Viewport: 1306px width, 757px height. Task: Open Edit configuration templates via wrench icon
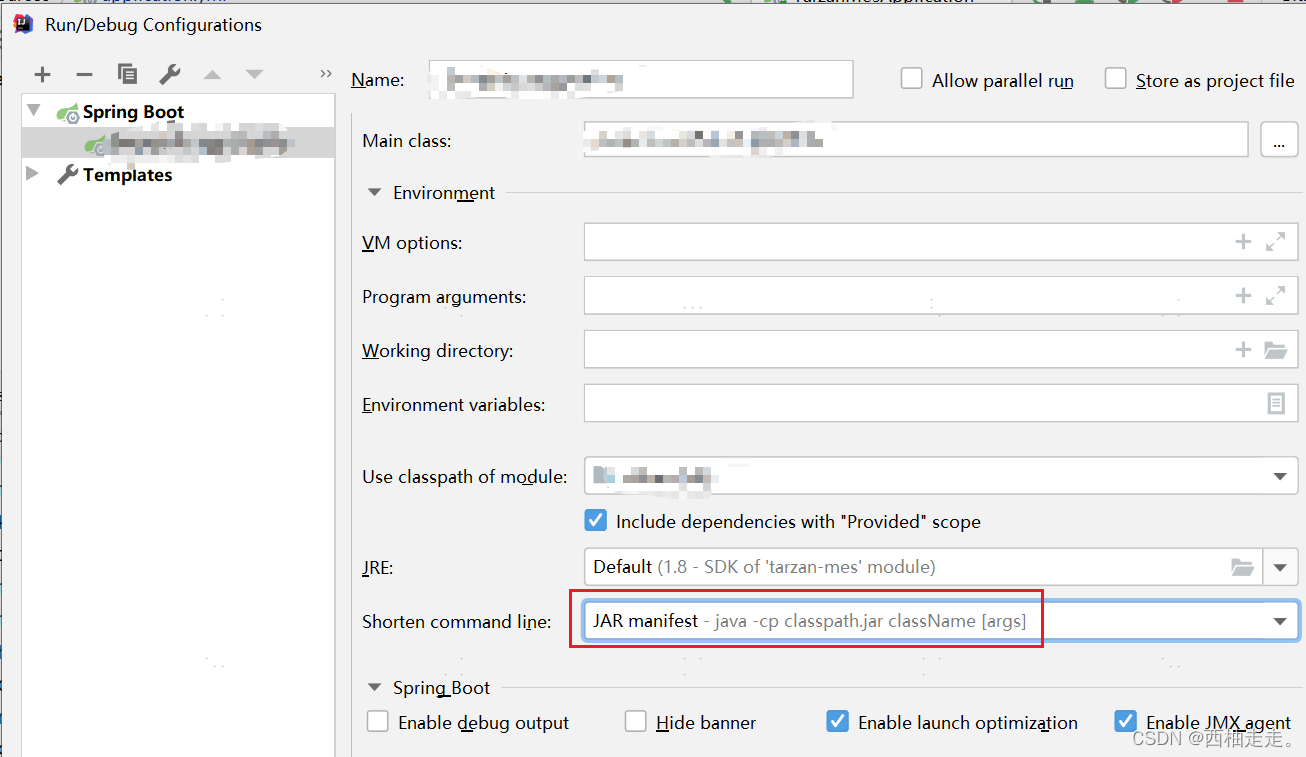click(x=170, y=74)
